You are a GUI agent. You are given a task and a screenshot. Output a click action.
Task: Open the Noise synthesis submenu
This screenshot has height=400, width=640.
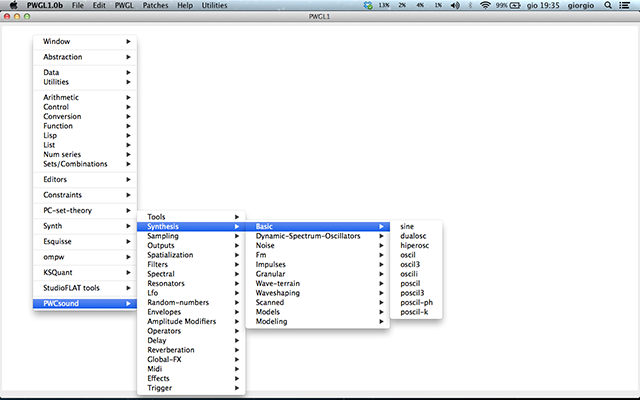(x=318, y=245)
